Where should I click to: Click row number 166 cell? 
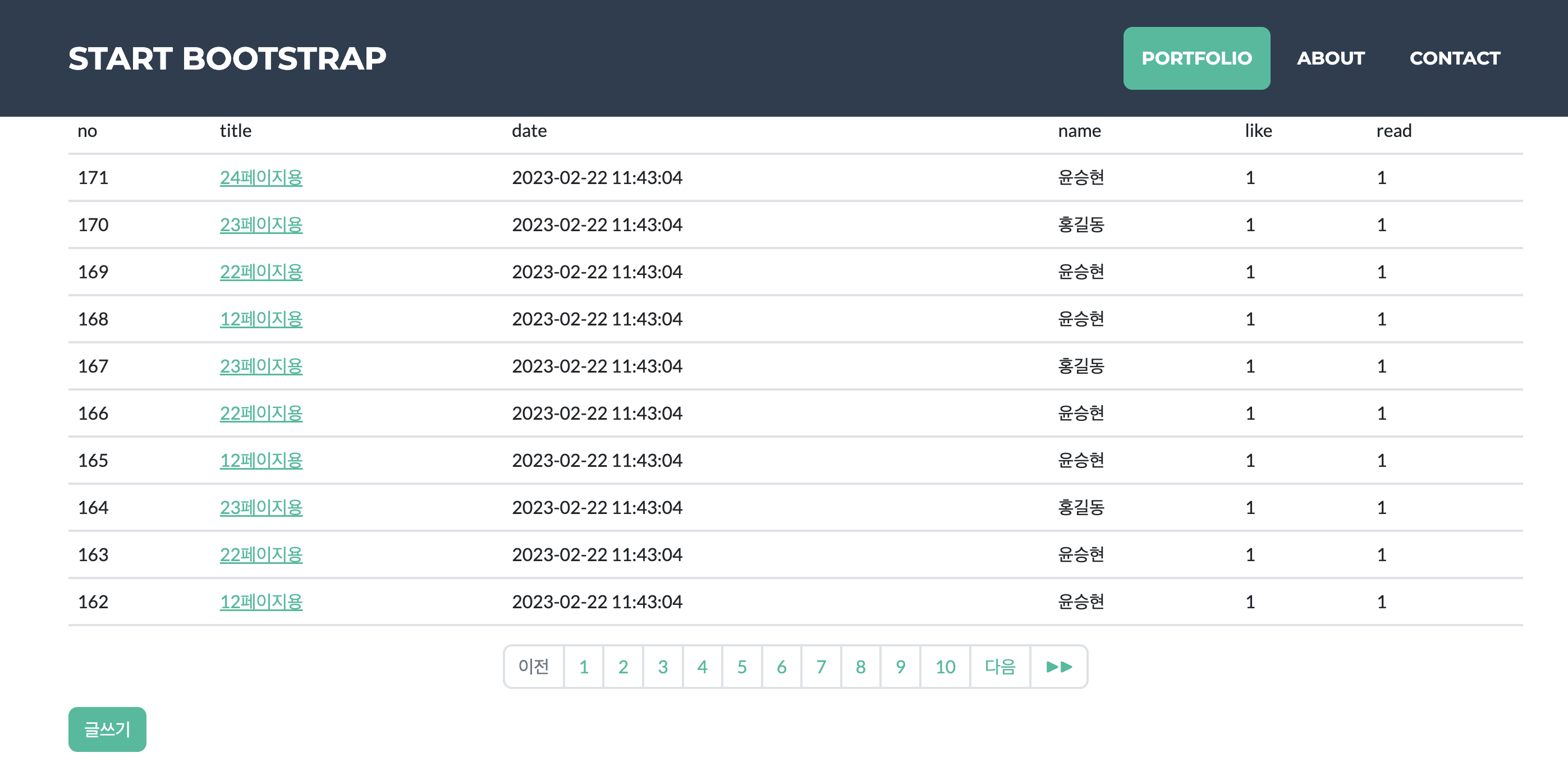(x=93, y=413)
